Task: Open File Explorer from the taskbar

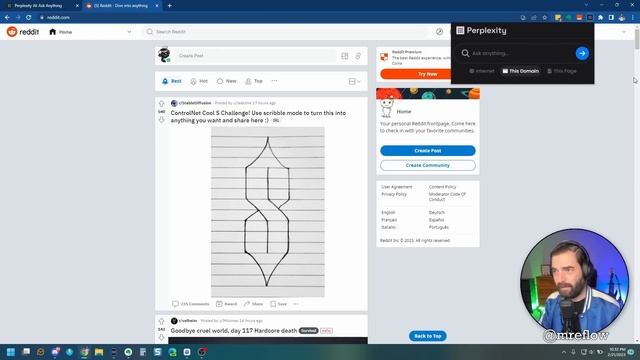Action: 99,352
